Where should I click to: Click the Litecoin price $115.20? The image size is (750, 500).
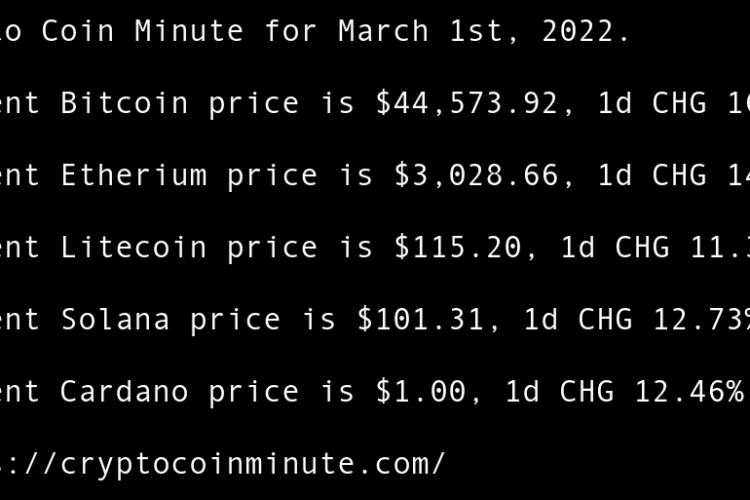[457, 247]
